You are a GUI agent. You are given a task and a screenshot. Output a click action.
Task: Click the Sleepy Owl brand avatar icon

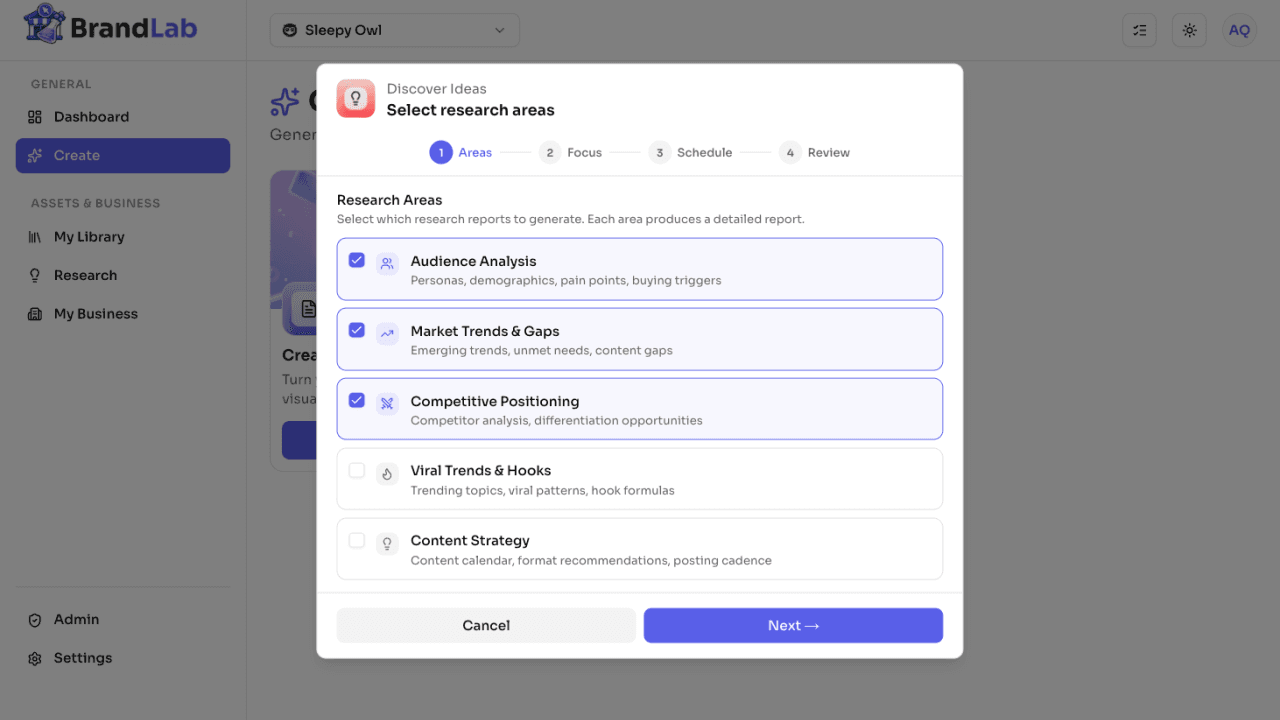click(x=289, y=30)
